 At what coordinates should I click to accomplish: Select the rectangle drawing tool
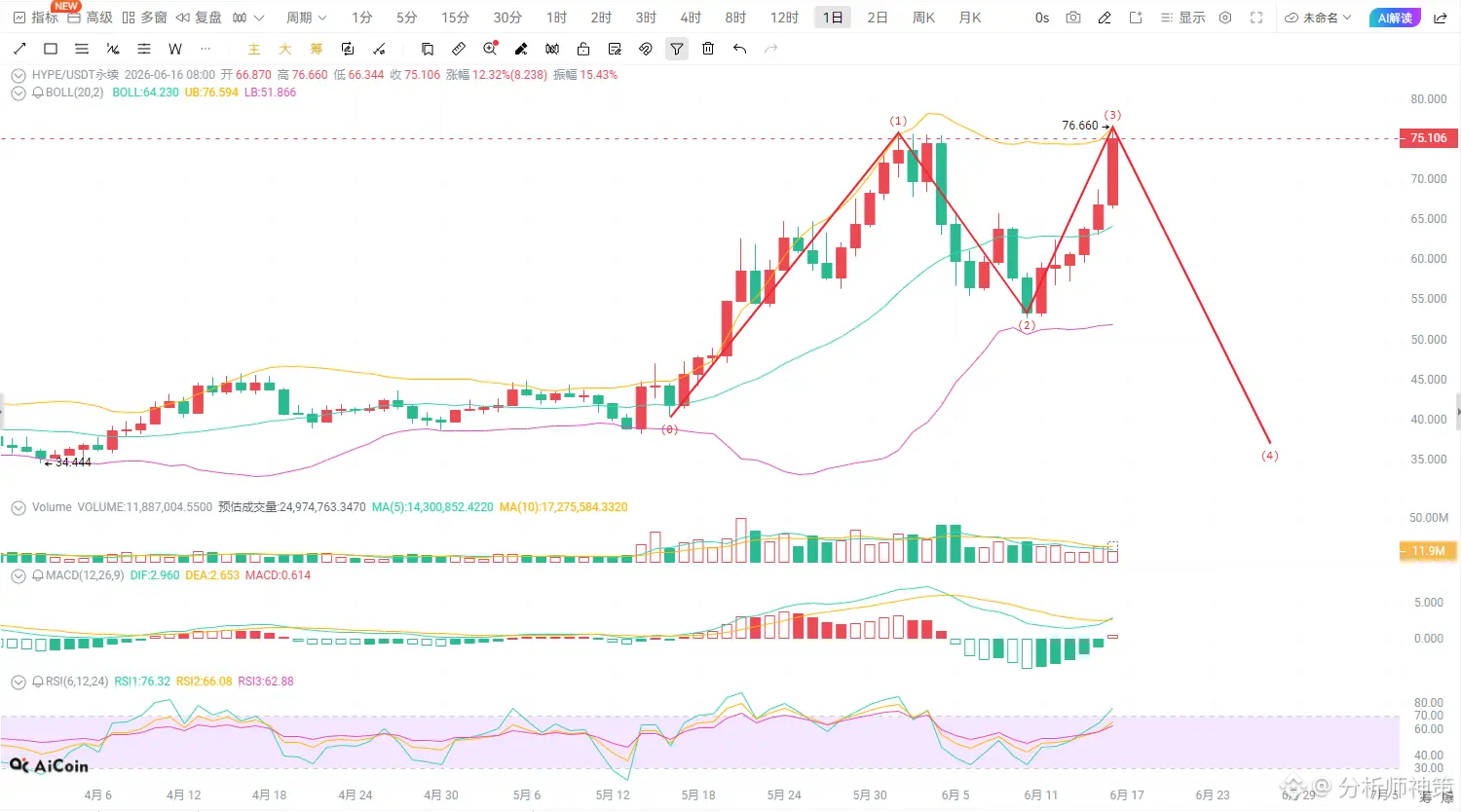(51, 49)
